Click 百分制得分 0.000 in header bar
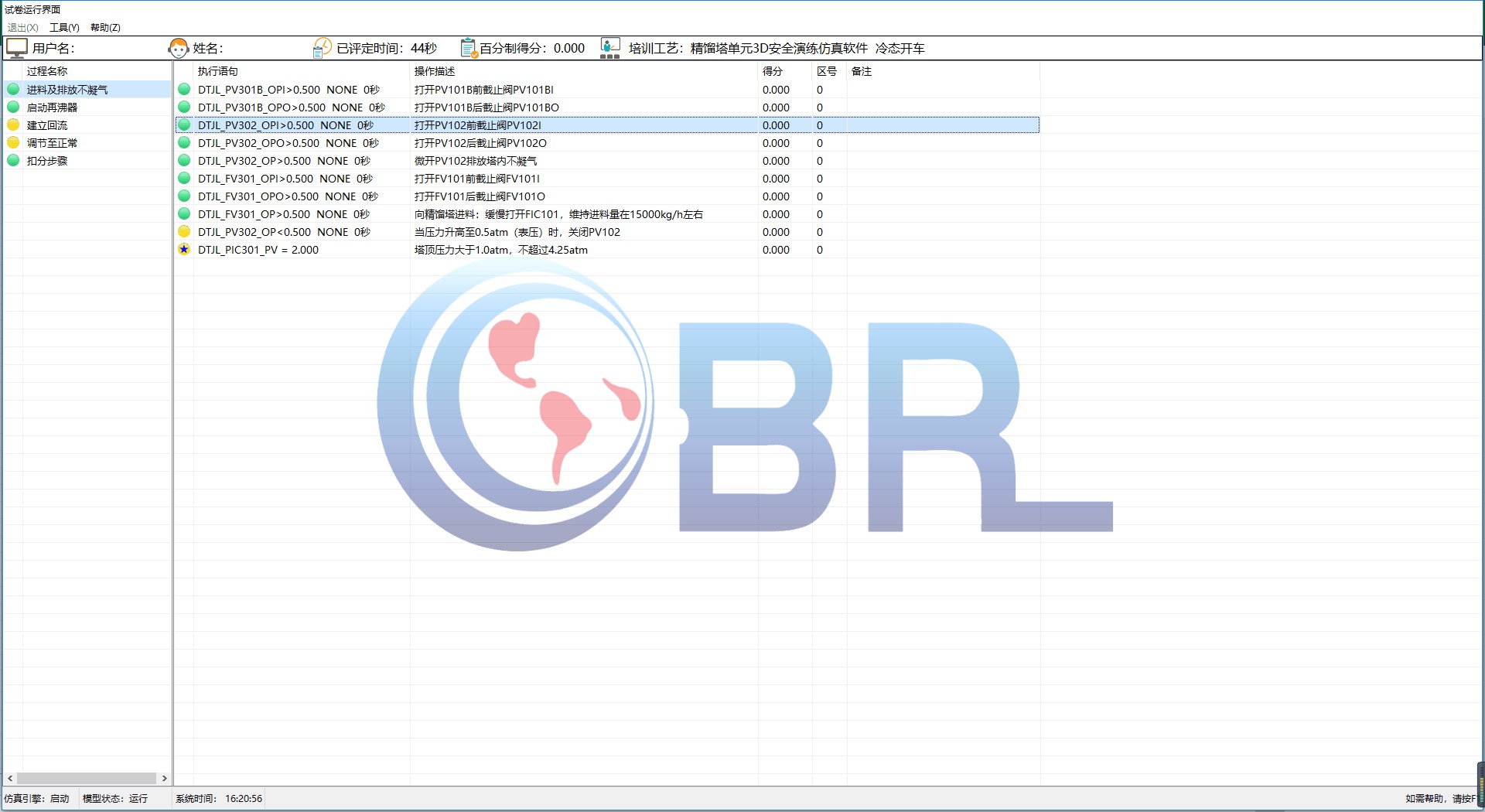This screenshot has width=1485, height=812. pyautogui.click(x=532, y=48)
